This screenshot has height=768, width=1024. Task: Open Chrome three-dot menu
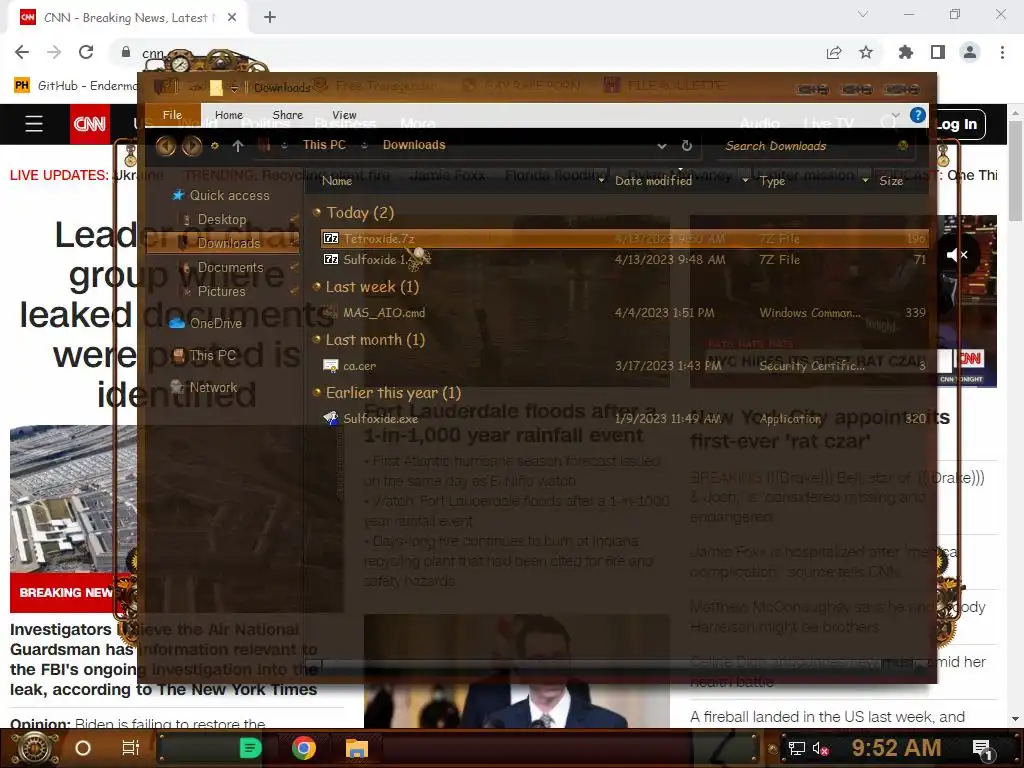coord(1002,52)
